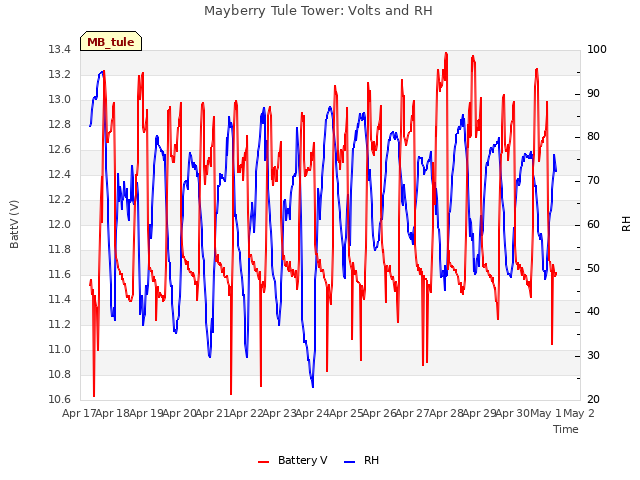Click the 80 RH tick label
The image size is (640, 480).
click(593, 137)
